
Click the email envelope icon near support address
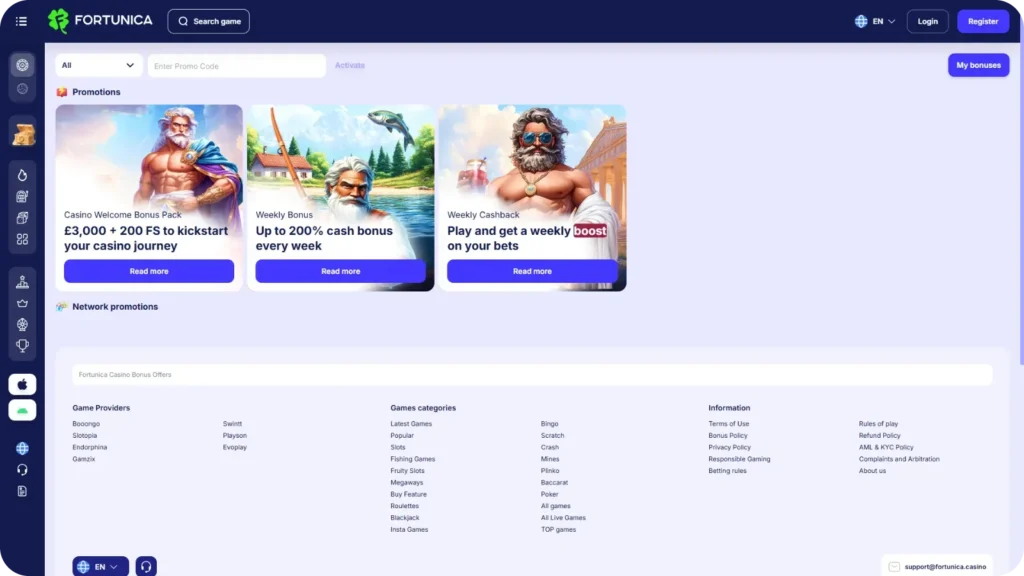[x=894, y=567]
